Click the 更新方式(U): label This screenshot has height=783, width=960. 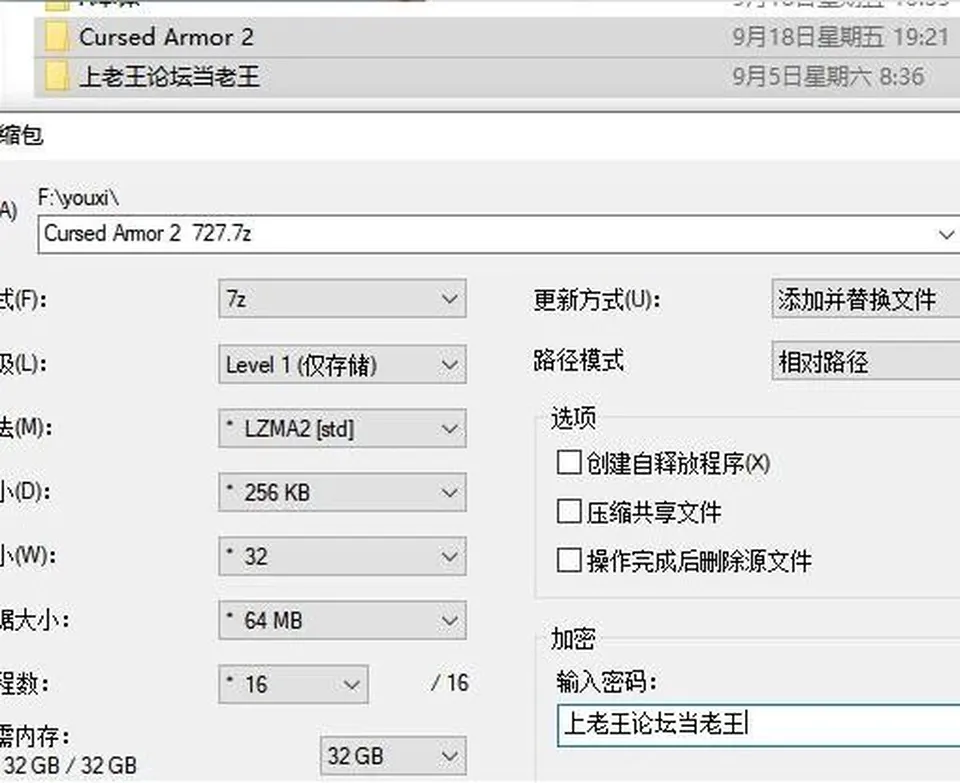(x=597, y=300)
